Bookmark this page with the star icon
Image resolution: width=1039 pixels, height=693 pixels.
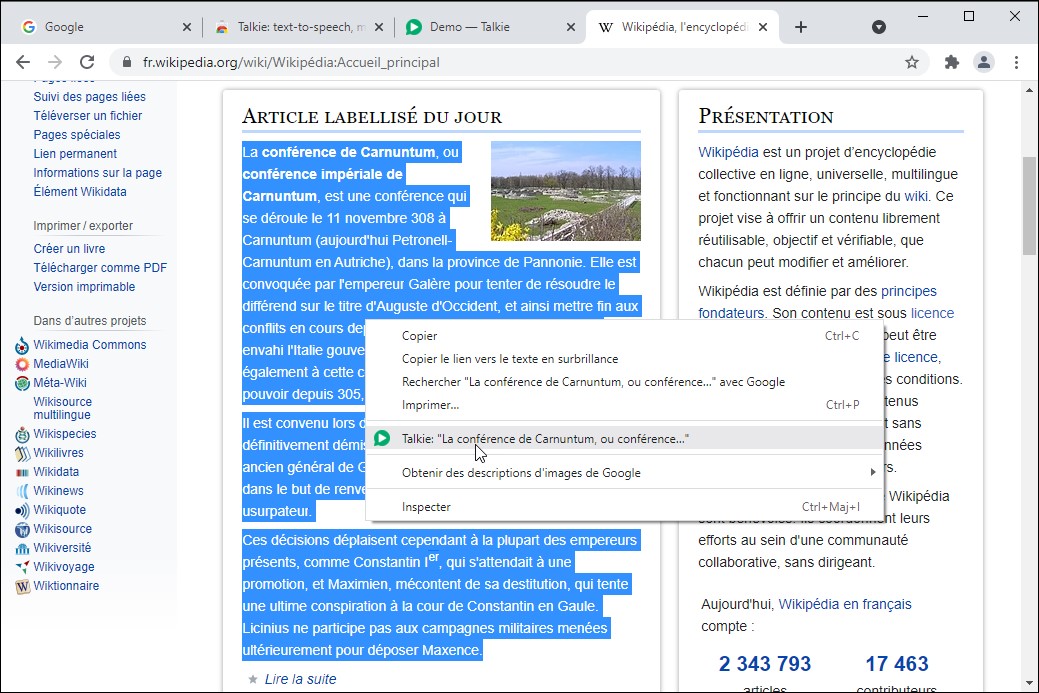[911, 62]
